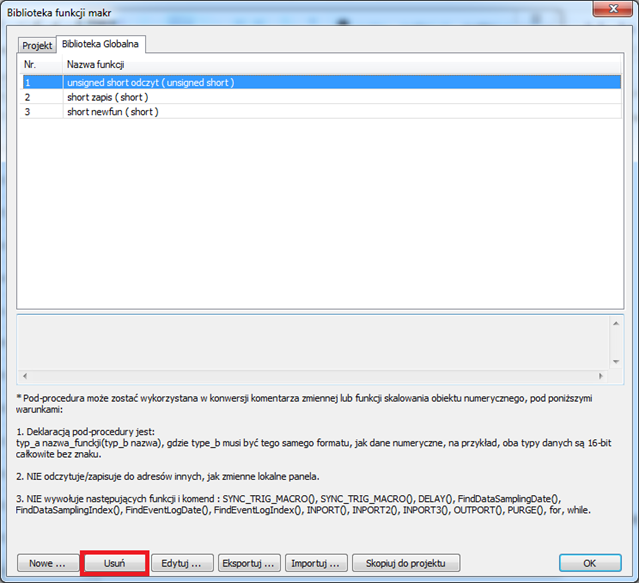This screenshot has width=639, height=583.
Task: Switch to the Projekt tab
Action: tap(37, 45)
